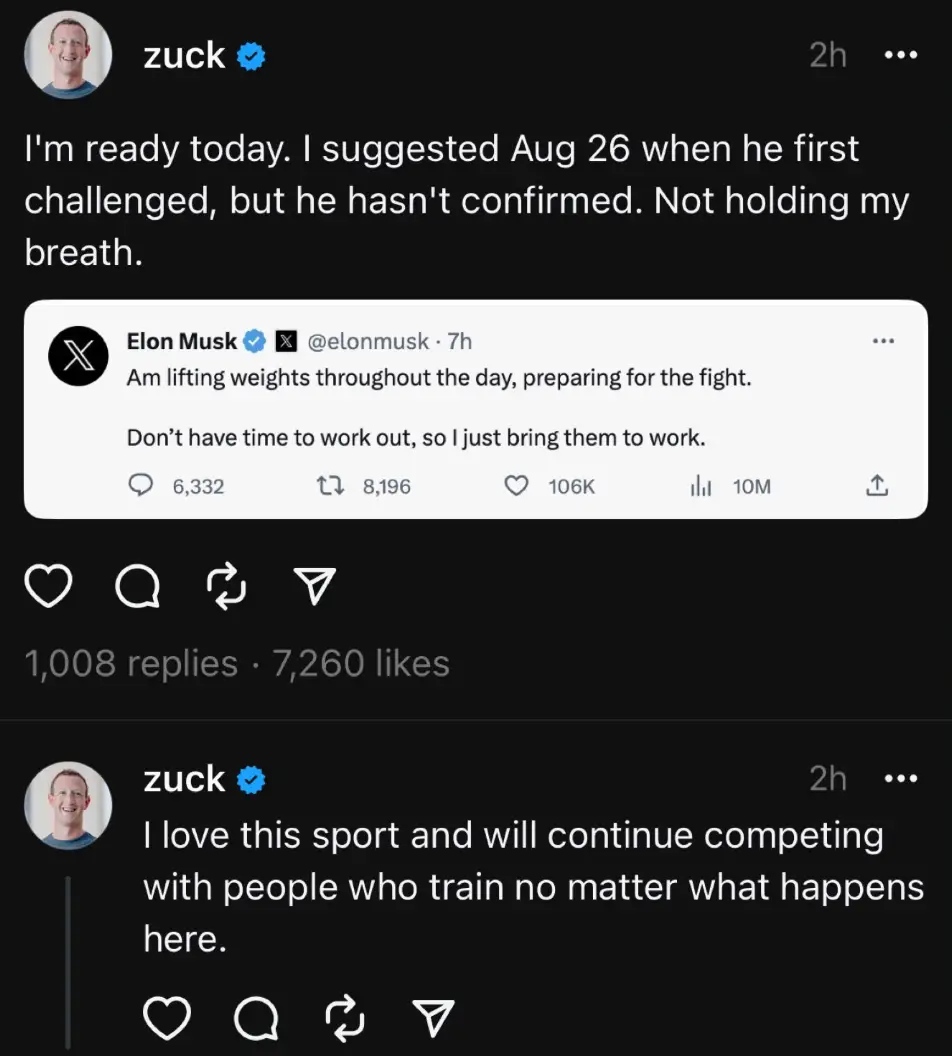View 1,008 replies
952x1056 pixels.
point(130,663)
